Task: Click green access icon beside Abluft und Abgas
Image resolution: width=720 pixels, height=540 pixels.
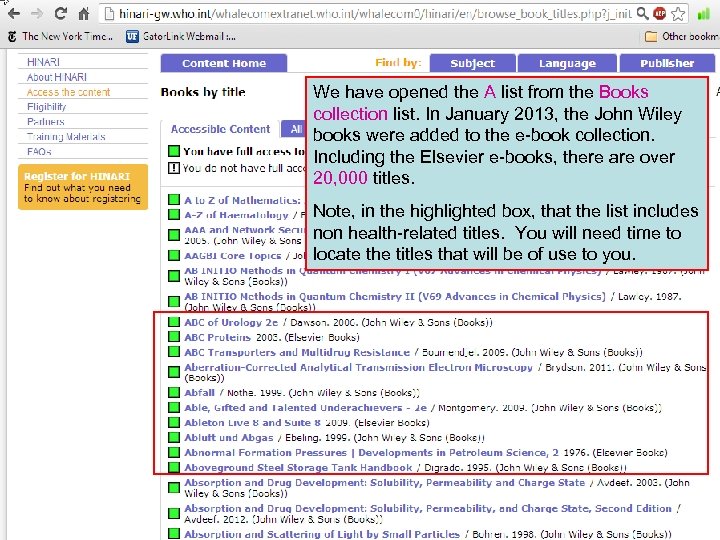Action: 174,437
